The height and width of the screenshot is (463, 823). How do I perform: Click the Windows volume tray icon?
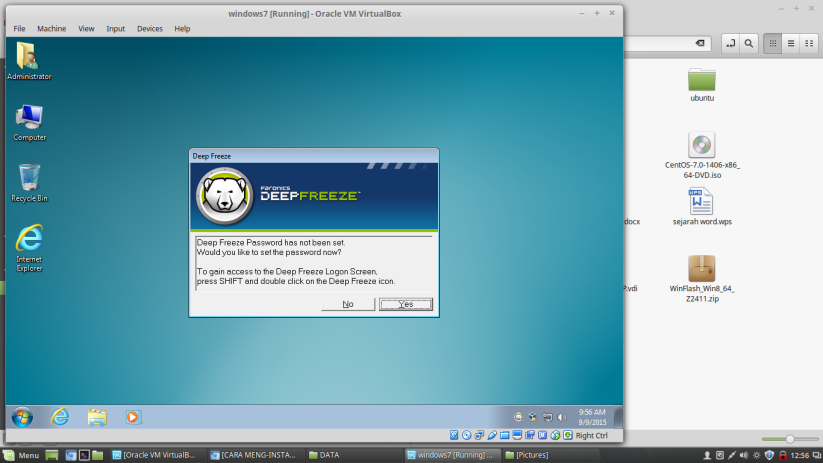562,417
